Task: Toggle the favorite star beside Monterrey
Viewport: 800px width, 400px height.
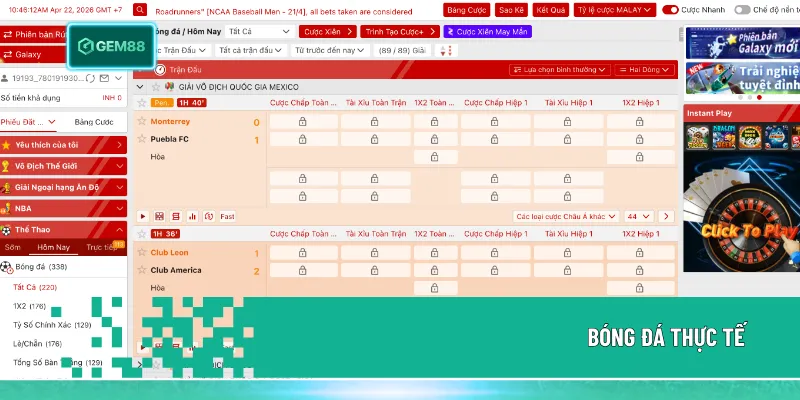Action: pyautogui.click(x=141, y=121)
